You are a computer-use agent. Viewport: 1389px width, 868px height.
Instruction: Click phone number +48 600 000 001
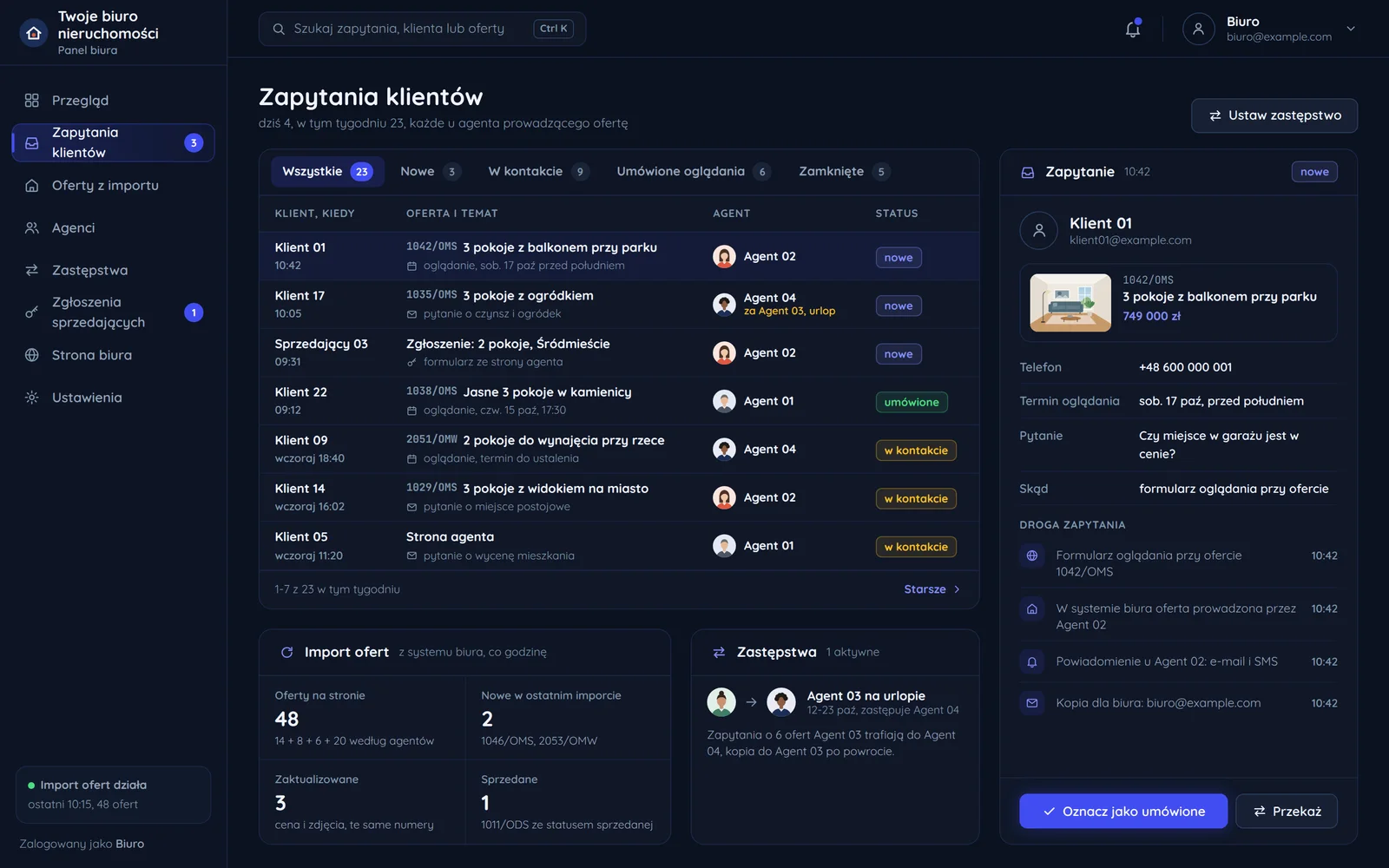1185,368
